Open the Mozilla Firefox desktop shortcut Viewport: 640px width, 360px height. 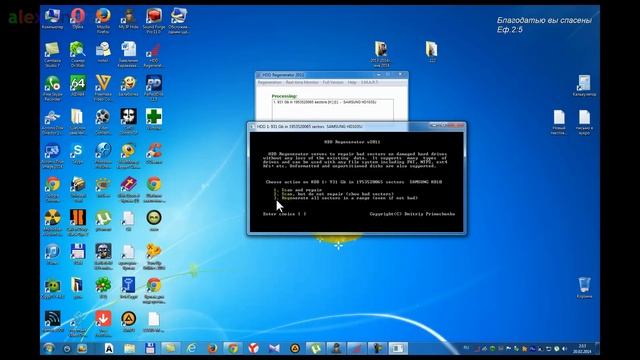pyautogui.click(x=103, y=21)
